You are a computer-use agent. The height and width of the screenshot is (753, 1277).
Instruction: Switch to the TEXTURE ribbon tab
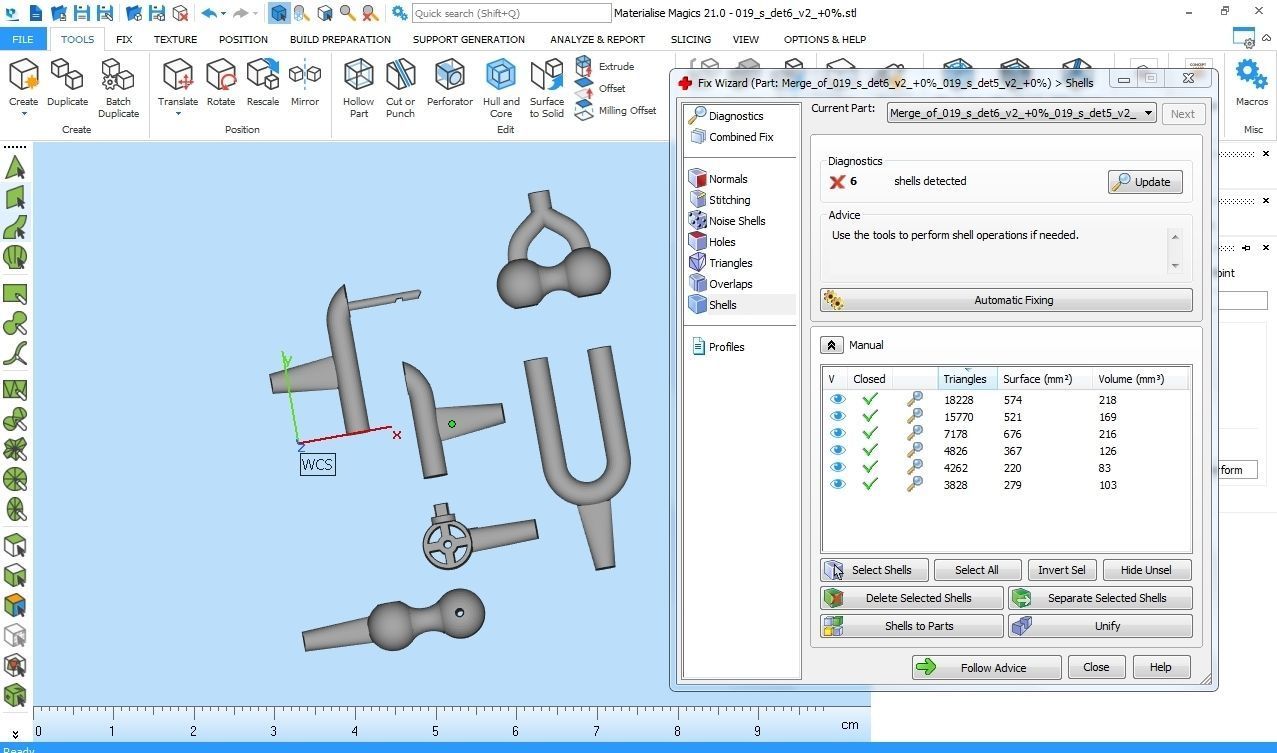tap(175, 39)
